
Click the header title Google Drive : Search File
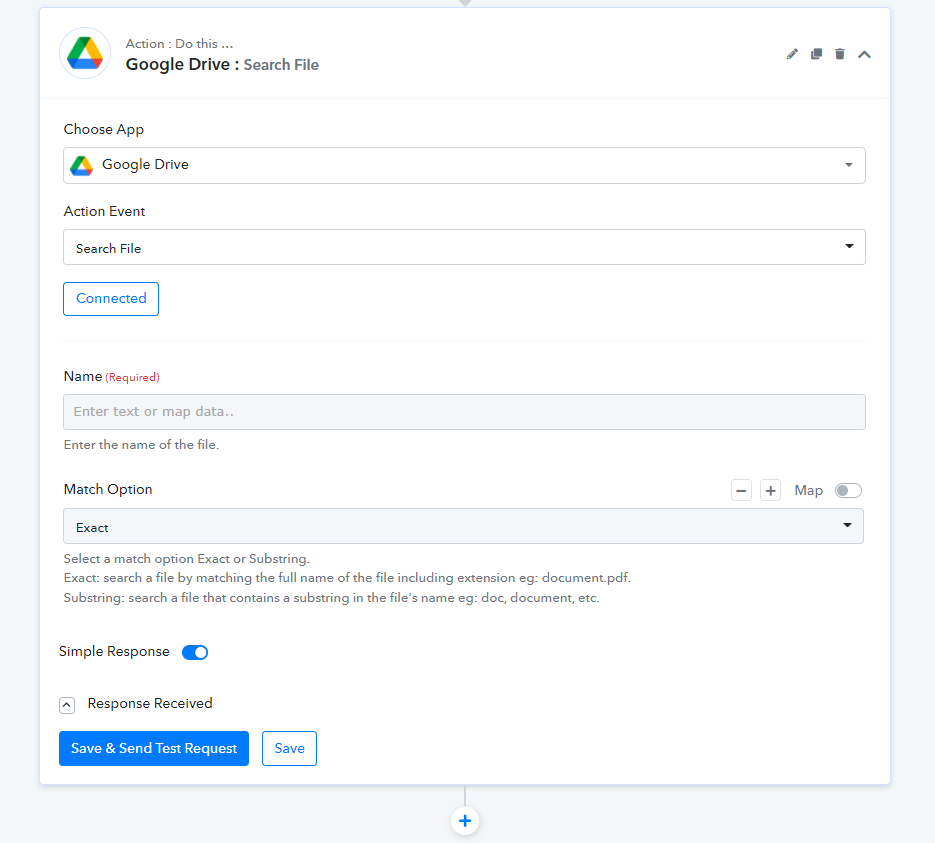point(222,64)
